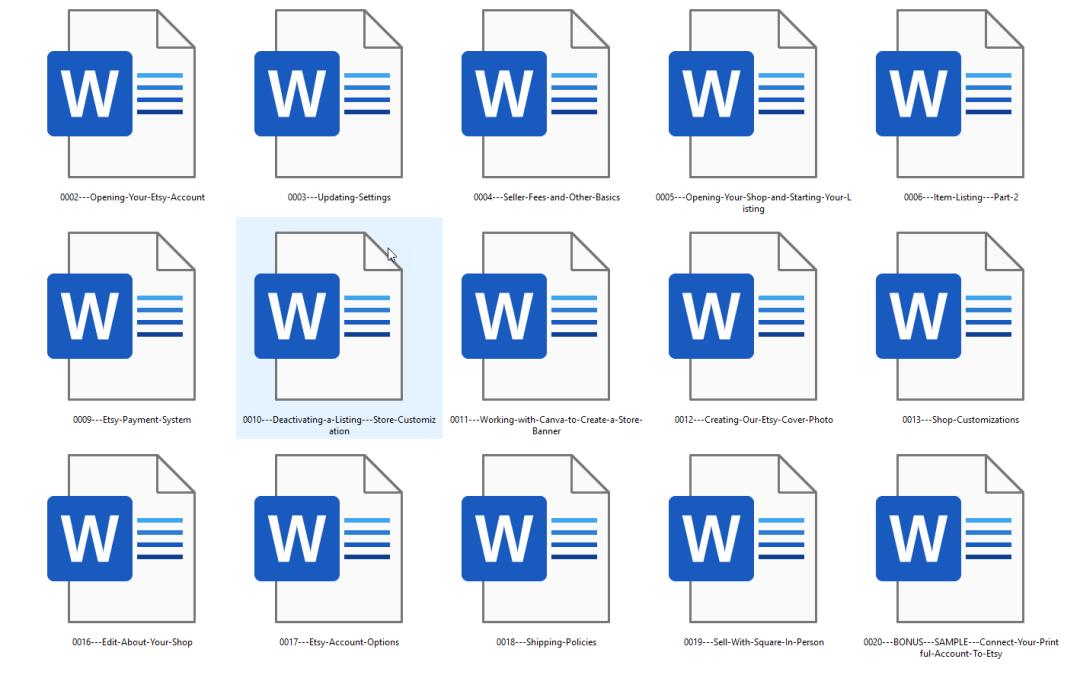Select the 0013 Shop-Customizations document icon

pyautogui.click(x=951, y=316)
